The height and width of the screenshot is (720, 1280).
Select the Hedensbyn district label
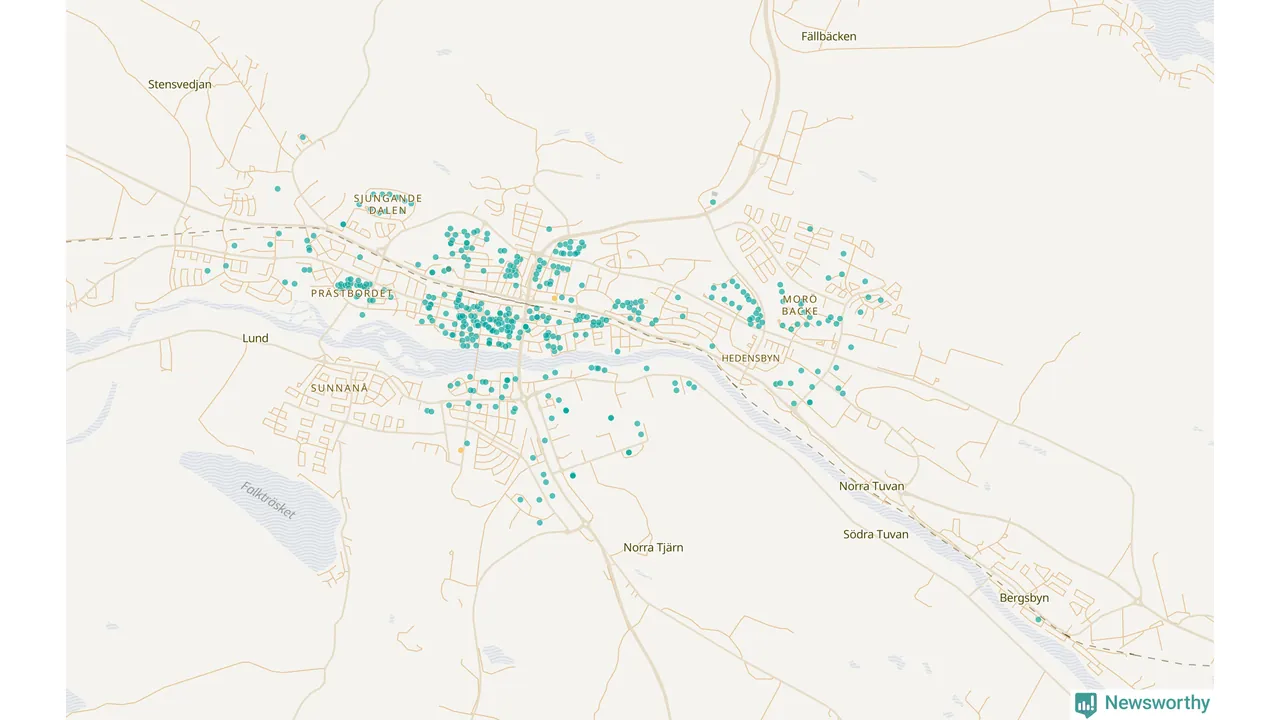point(750,357)
